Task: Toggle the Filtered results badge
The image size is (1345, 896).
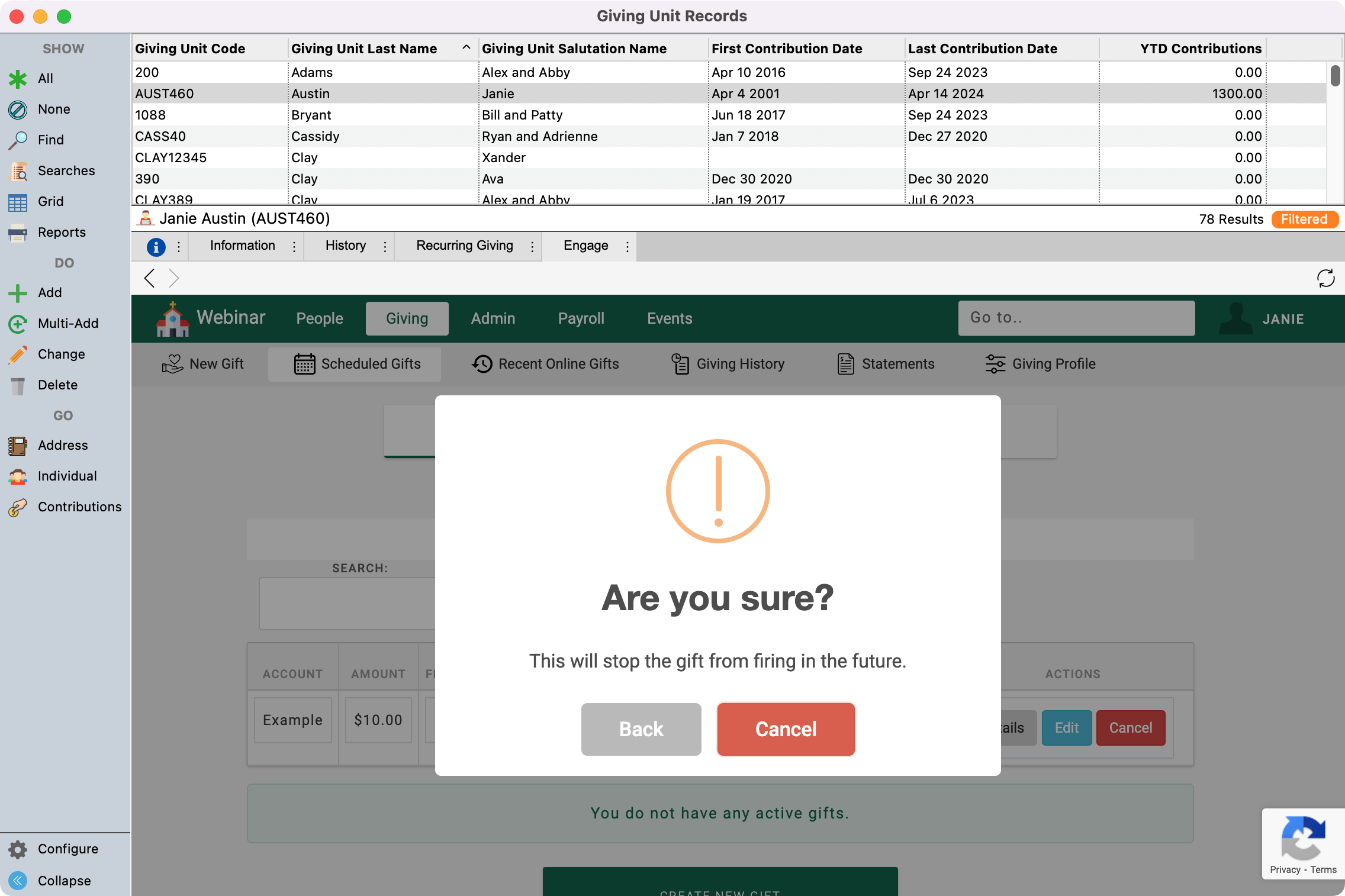Action: pyautogui.click(x=1304, y=220)
